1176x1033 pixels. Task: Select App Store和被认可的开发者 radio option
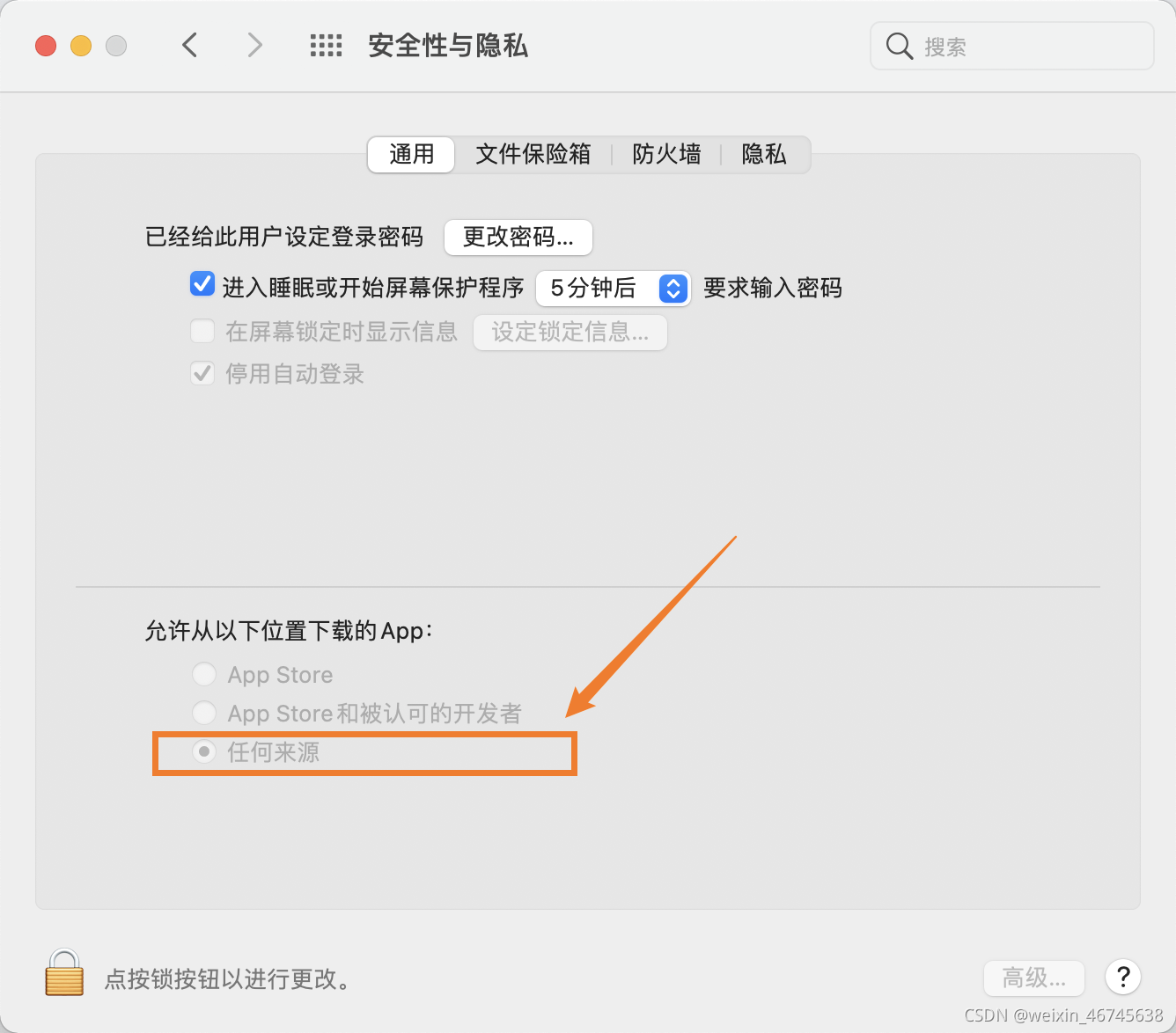[204, 712]
